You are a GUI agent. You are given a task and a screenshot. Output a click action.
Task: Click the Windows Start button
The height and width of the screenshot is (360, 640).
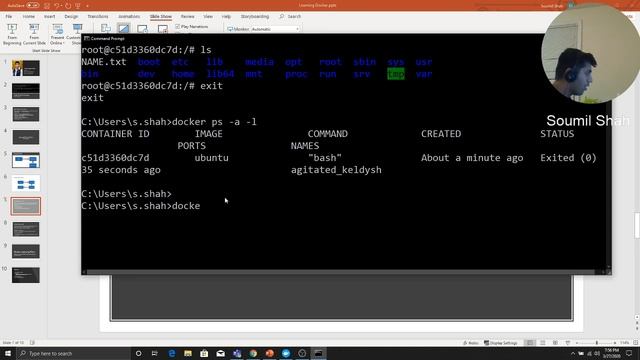coord(8,353)
